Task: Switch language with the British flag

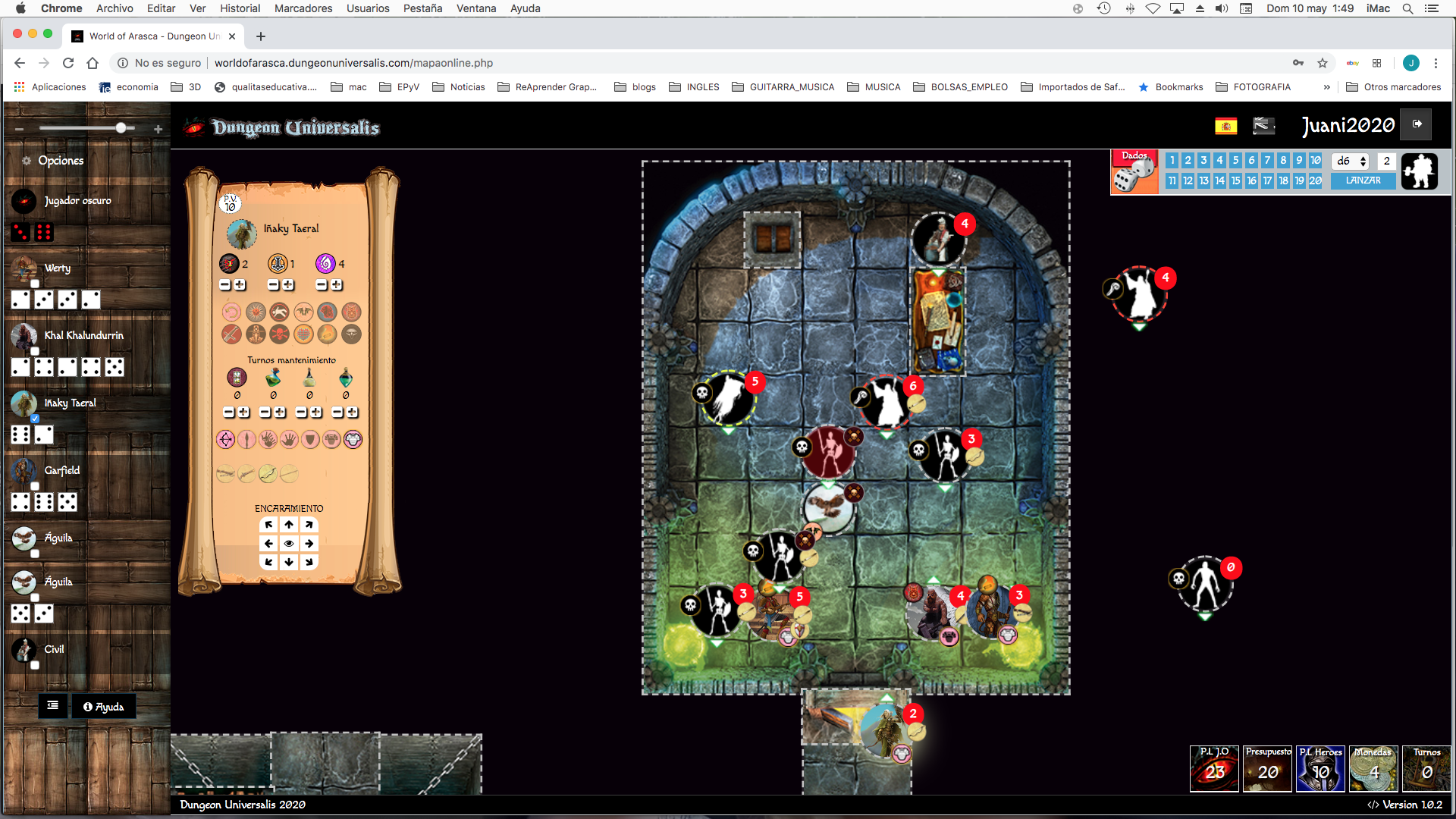Action: click(x=1263, y=126)
